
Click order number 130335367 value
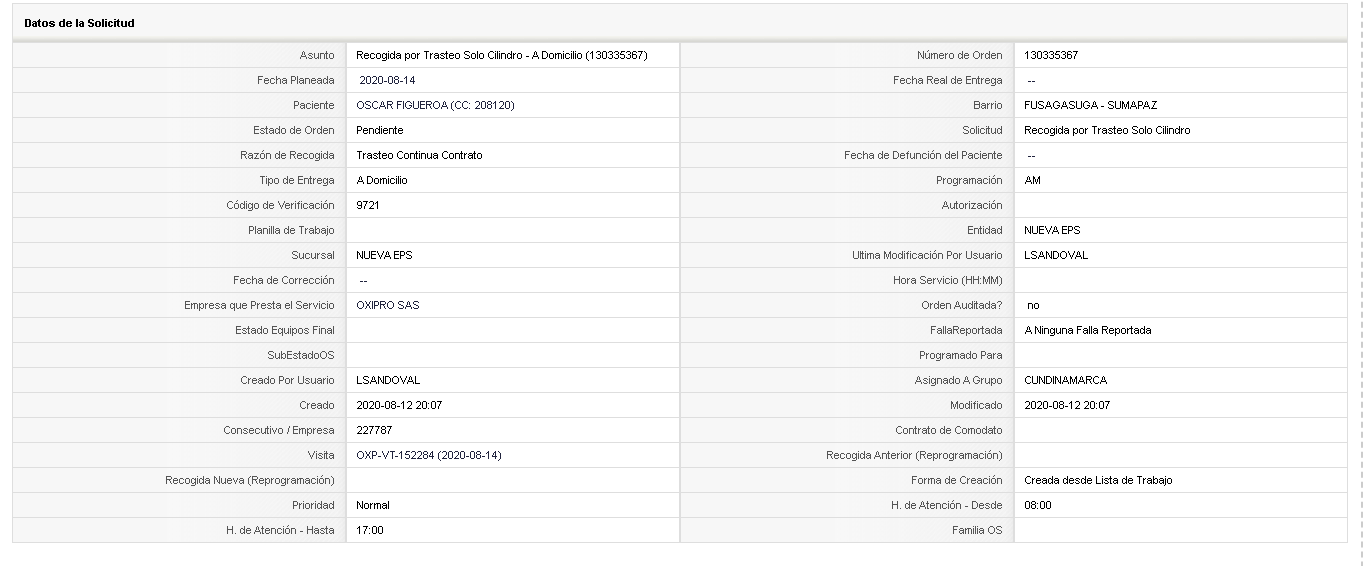(x=1051, y=56)
